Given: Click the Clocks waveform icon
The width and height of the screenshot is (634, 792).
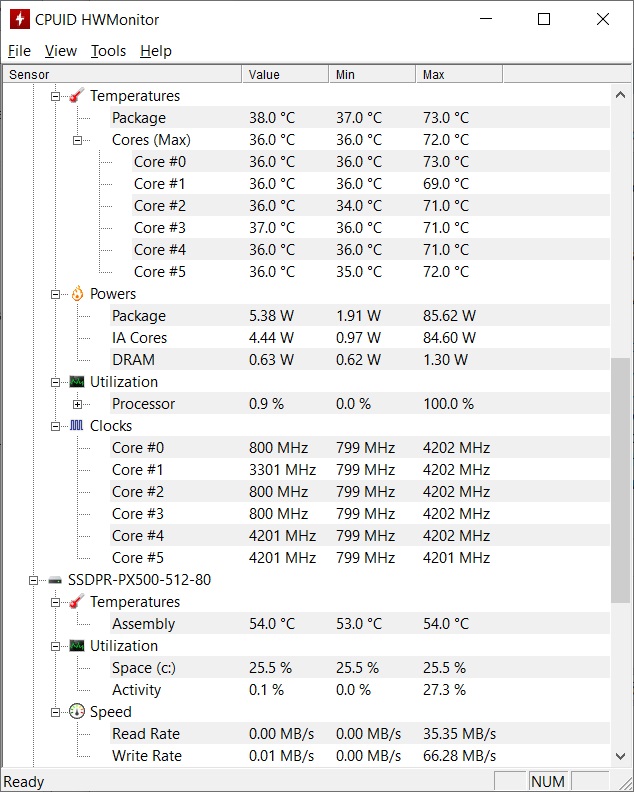Looking at the screenshot, I should (77, 426).
